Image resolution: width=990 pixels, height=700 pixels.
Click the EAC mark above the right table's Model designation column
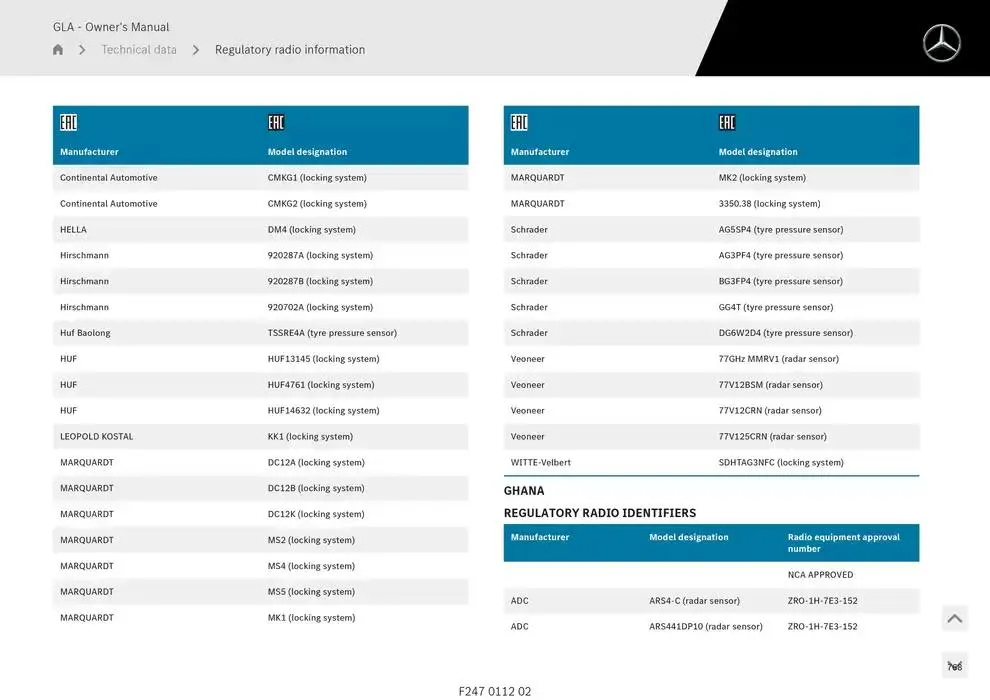pos(727,123)
